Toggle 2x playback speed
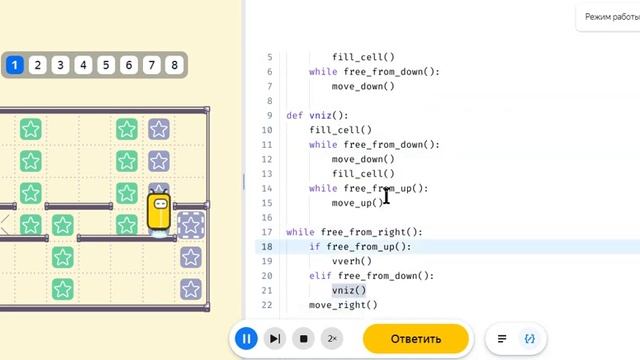640x360 pixels. coord(332,338)
